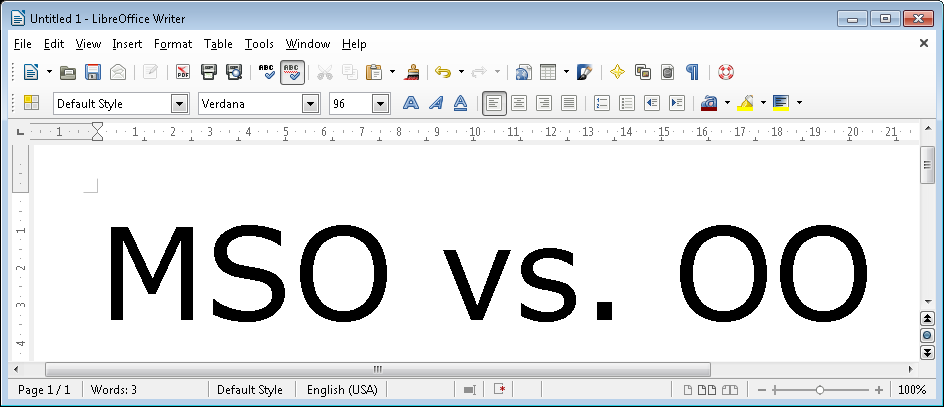This screenshot has height=407, width=944.
Task: Open the View menu
Action: click(88, 44)
